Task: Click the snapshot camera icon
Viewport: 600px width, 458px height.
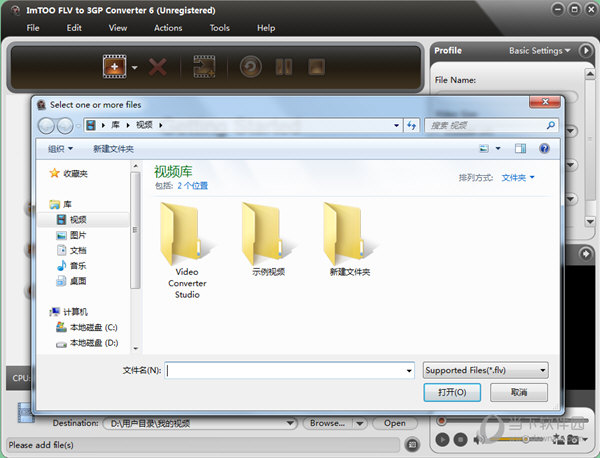Action: point(572,439)
